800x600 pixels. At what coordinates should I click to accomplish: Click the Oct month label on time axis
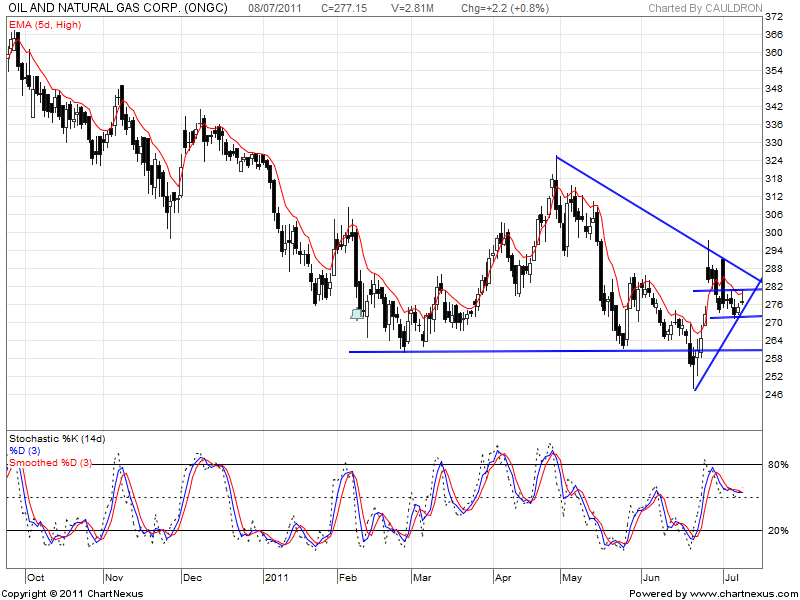point(36,578)
